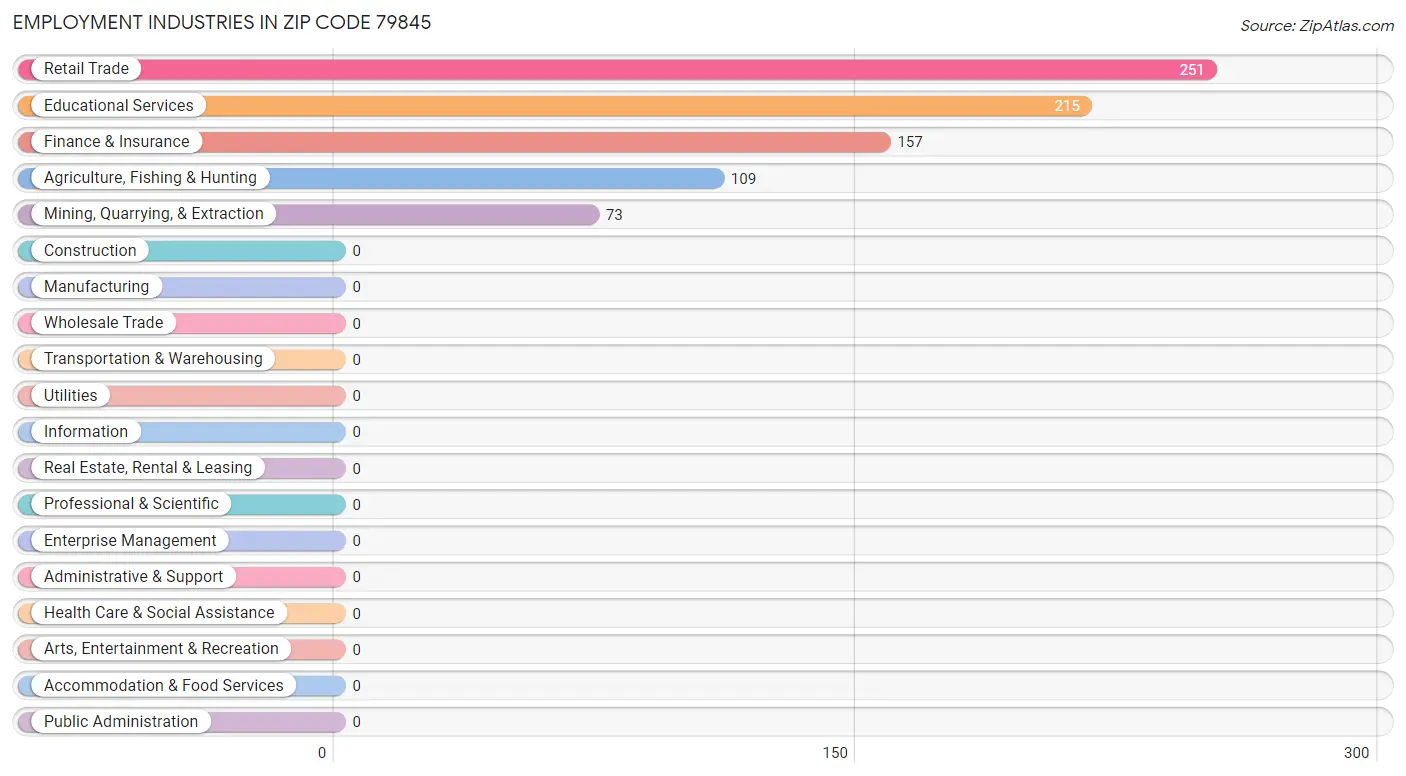This screenshot has height=776, width=1406.
Task: Click the Educational Services label
Action: click(x=119, y=105)
